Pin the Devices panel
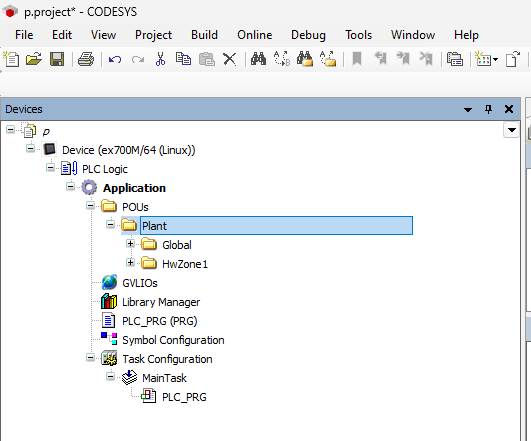The width and height of the screenshot is (531, 441). click(488, 109)
